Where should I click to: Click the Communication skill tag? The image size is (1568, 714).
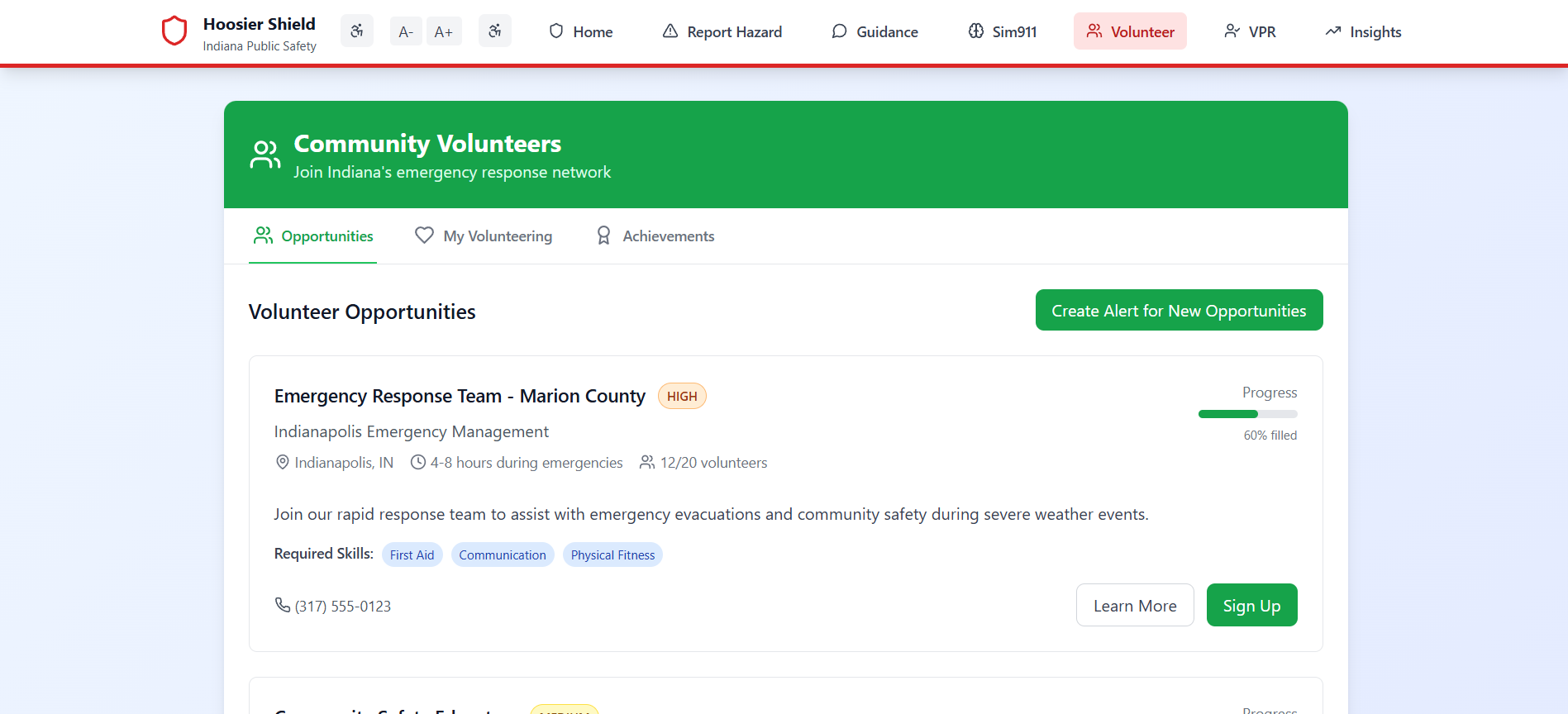point(503,555)
